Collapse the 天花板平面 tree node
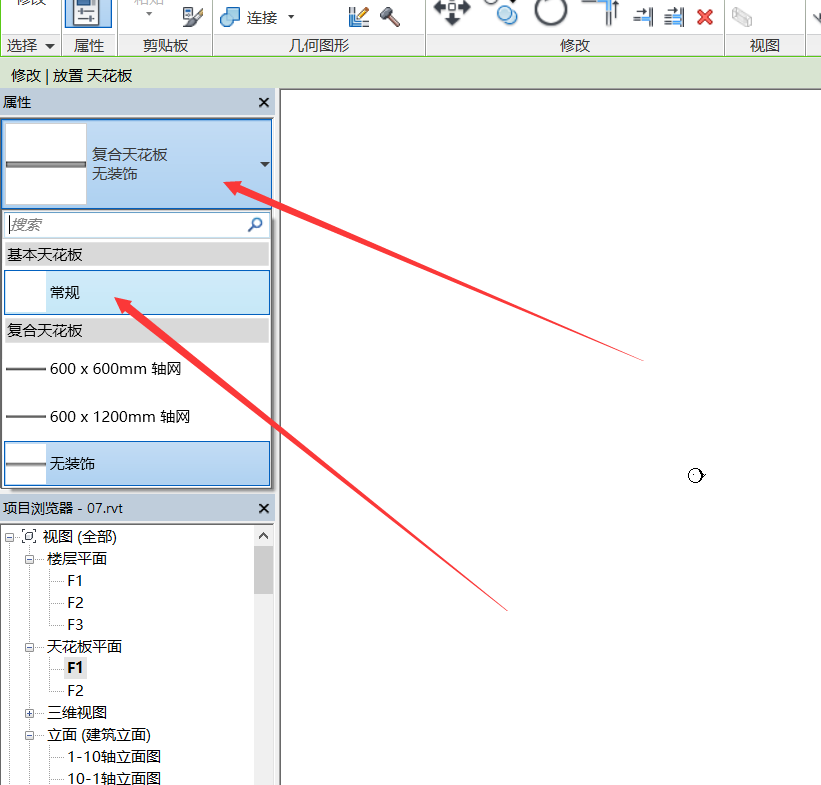821x785 pixels. click(x=30, y=647)
